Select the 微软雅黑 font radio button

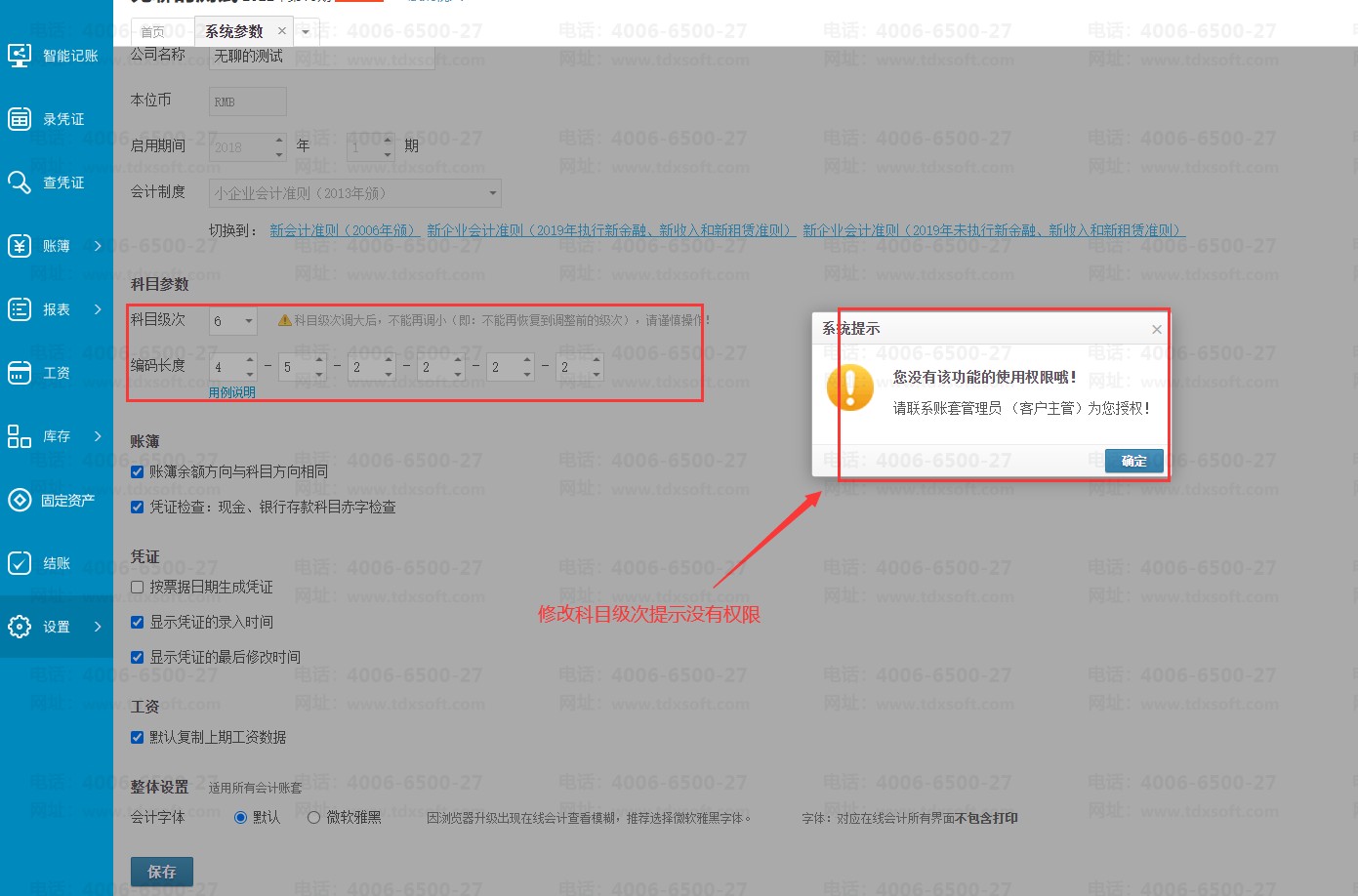313,818
